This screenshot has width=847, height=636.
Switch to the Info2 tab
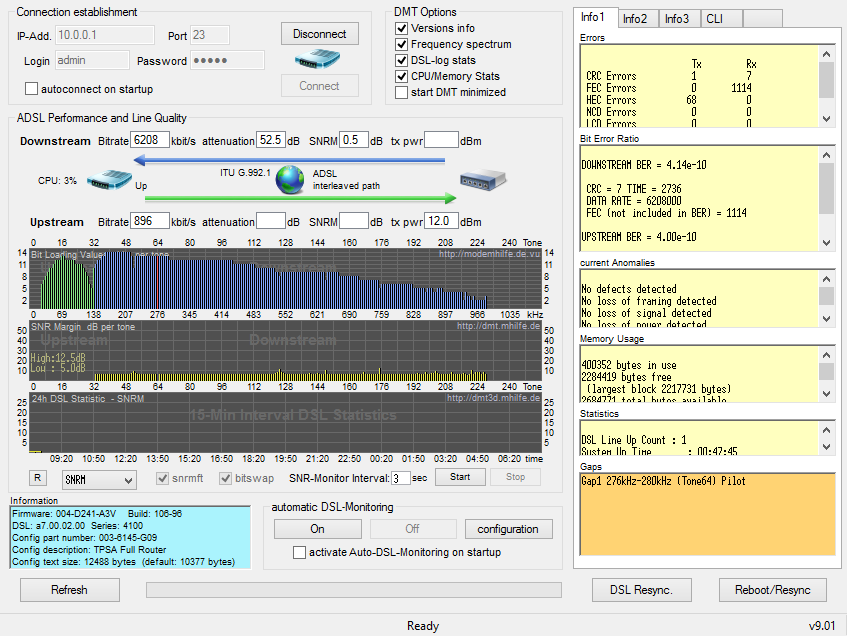click(x=635, y=18)
